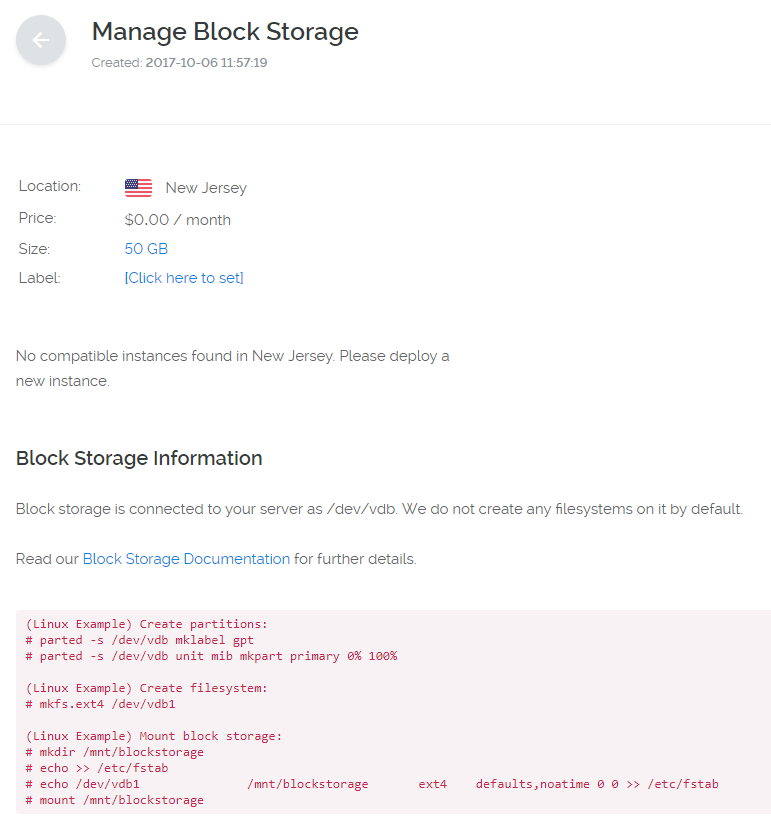Click the 'mkdir /mnt/blockstorage' command line
771x834 pixels.
coord(115,752)
